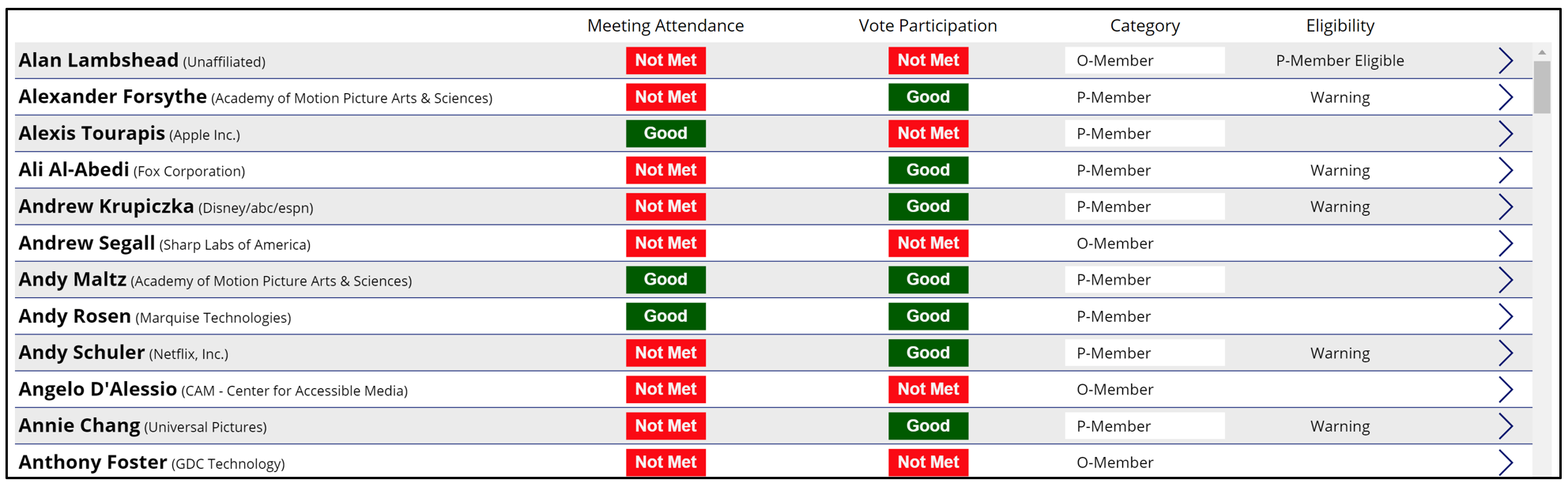Select Alan Lambshead's name

tap(99, 61)
